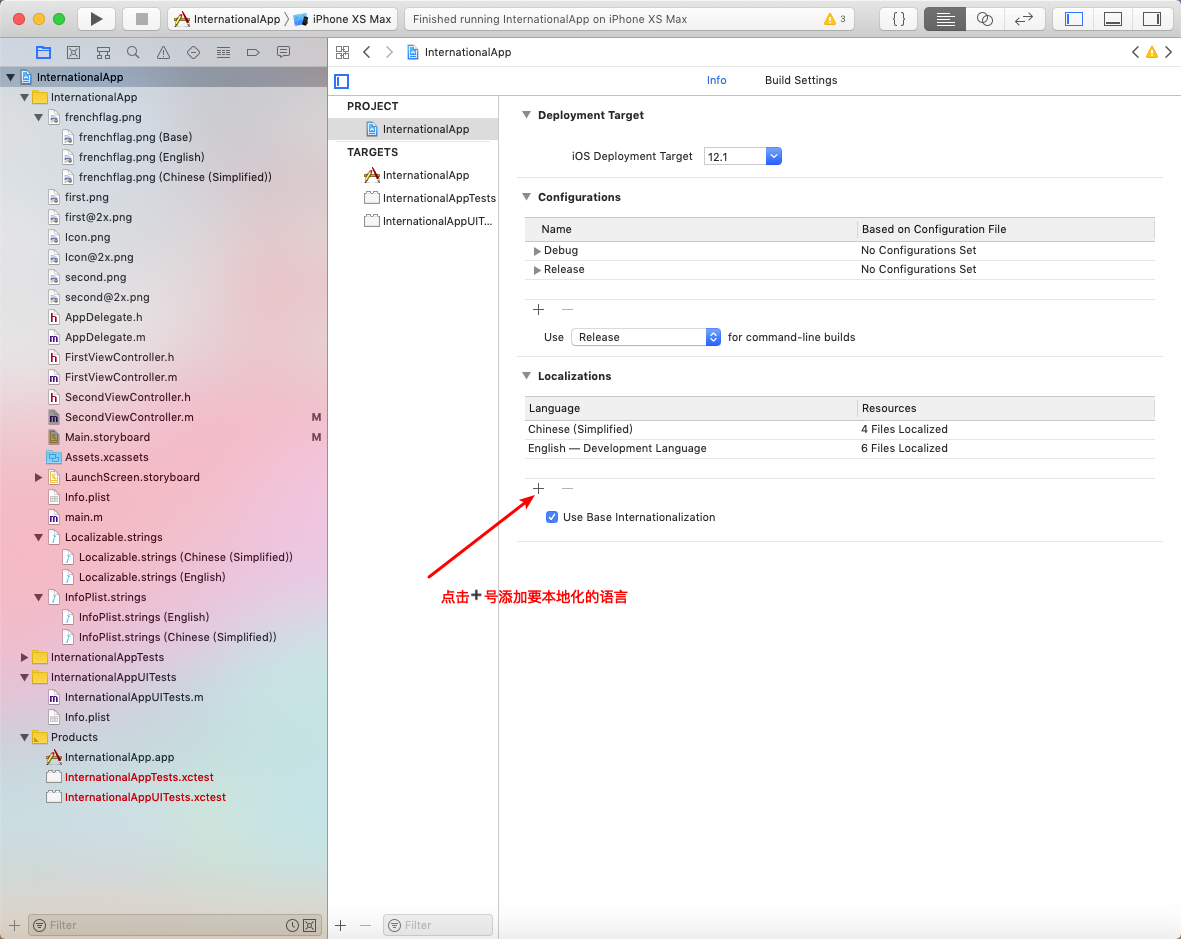Select the English Development Language row
Screen dimensions: 1181x939
(x=840, y=448)
